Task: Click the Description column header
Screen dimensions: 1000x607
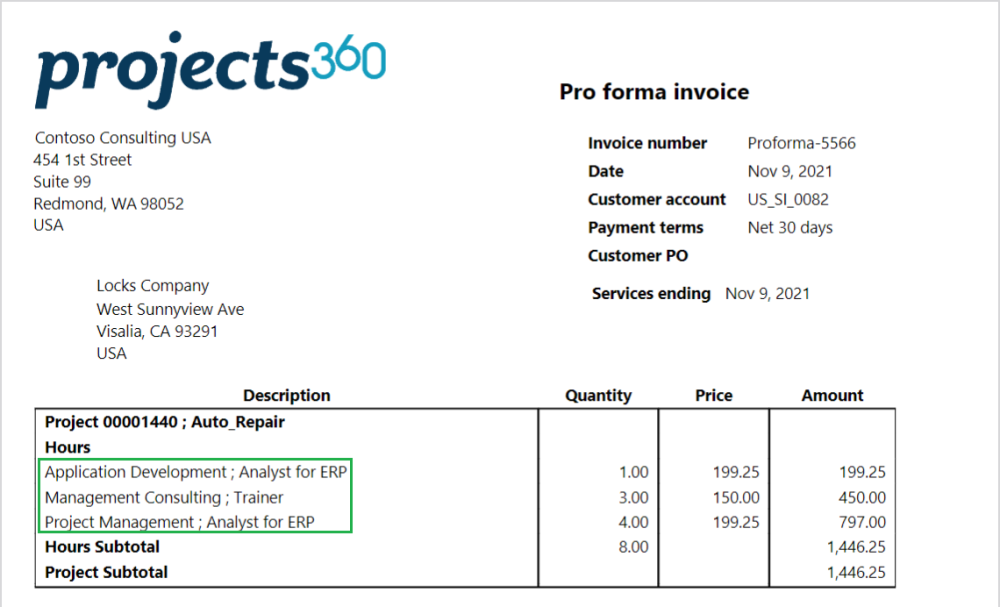Action: coord(286,395)
